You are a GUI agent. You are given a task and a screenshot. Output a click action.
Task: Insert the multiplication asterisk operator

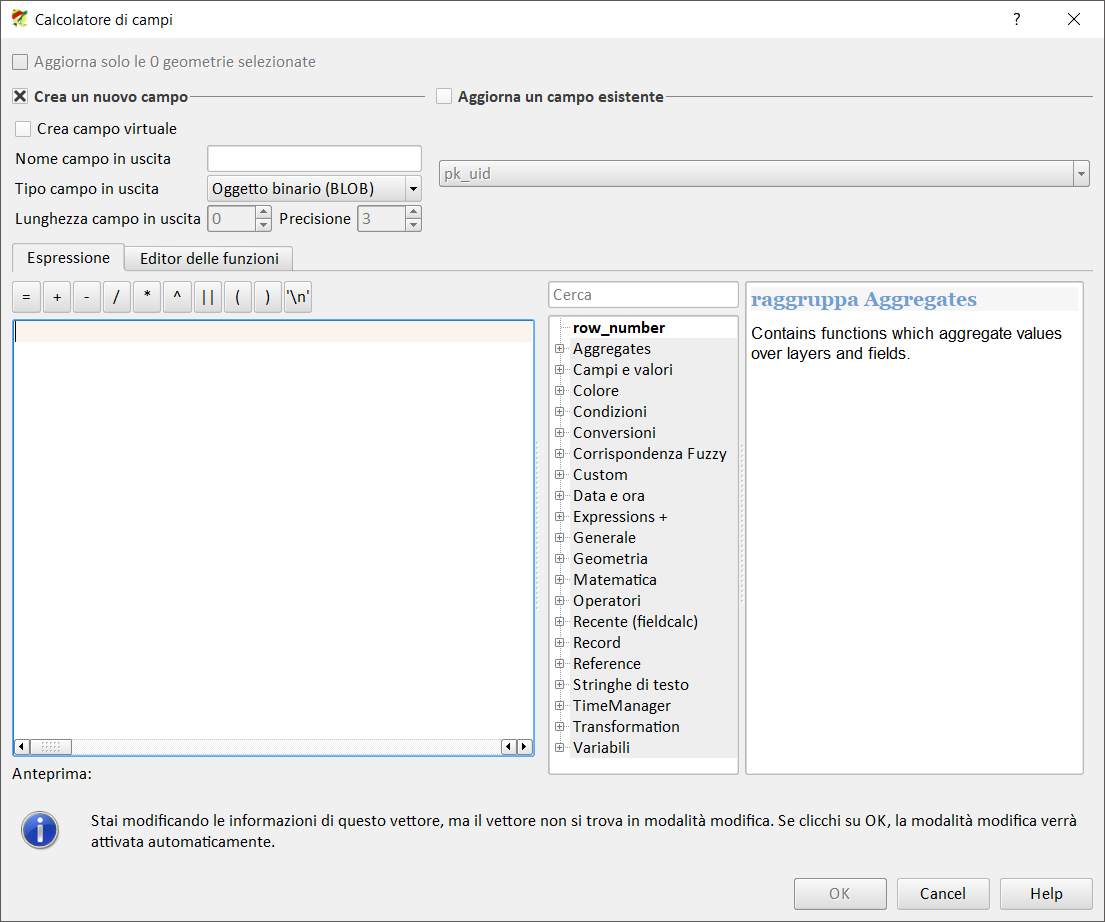click(147, 298)
